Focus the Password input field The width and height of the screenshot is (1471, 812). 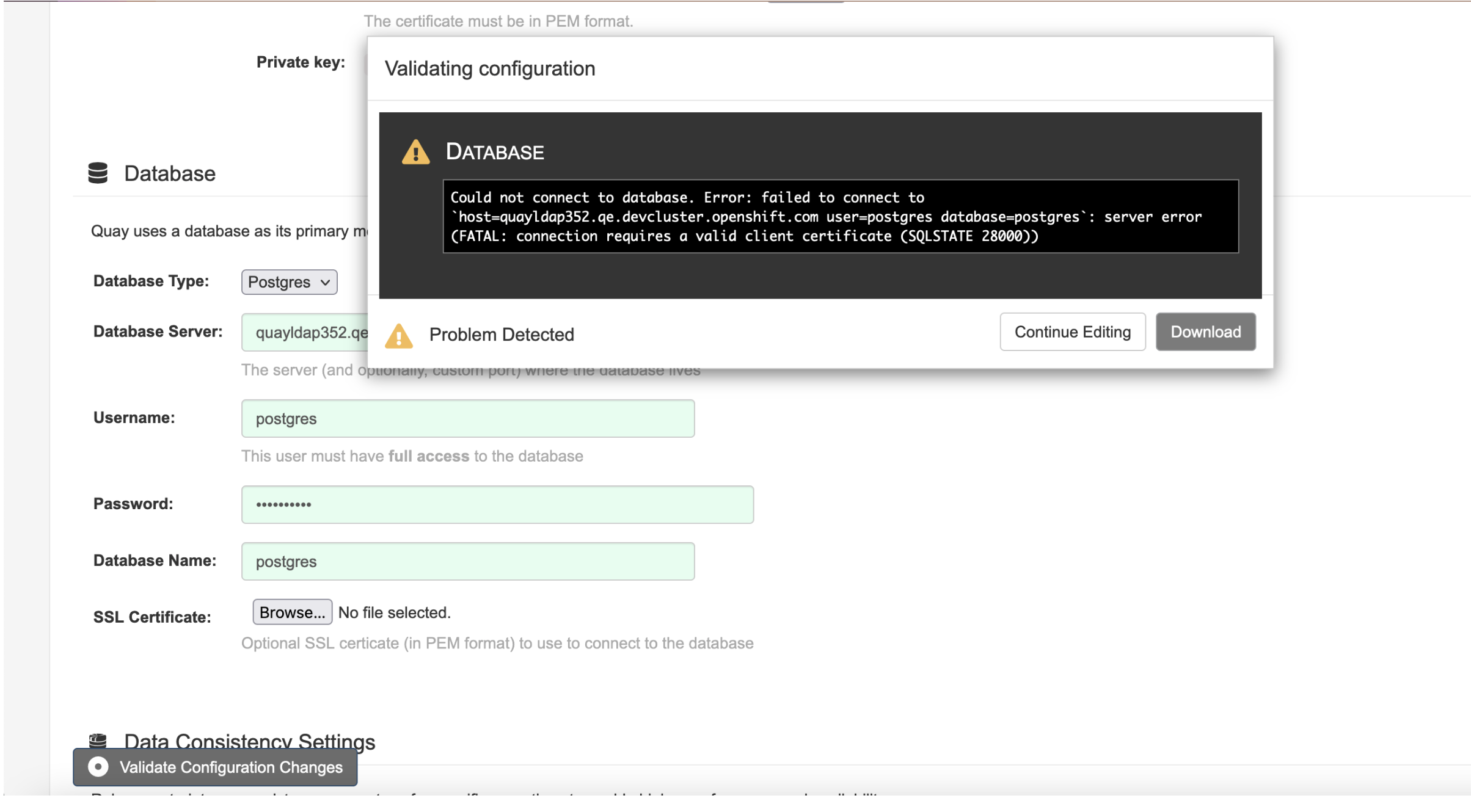pos(497,504)
